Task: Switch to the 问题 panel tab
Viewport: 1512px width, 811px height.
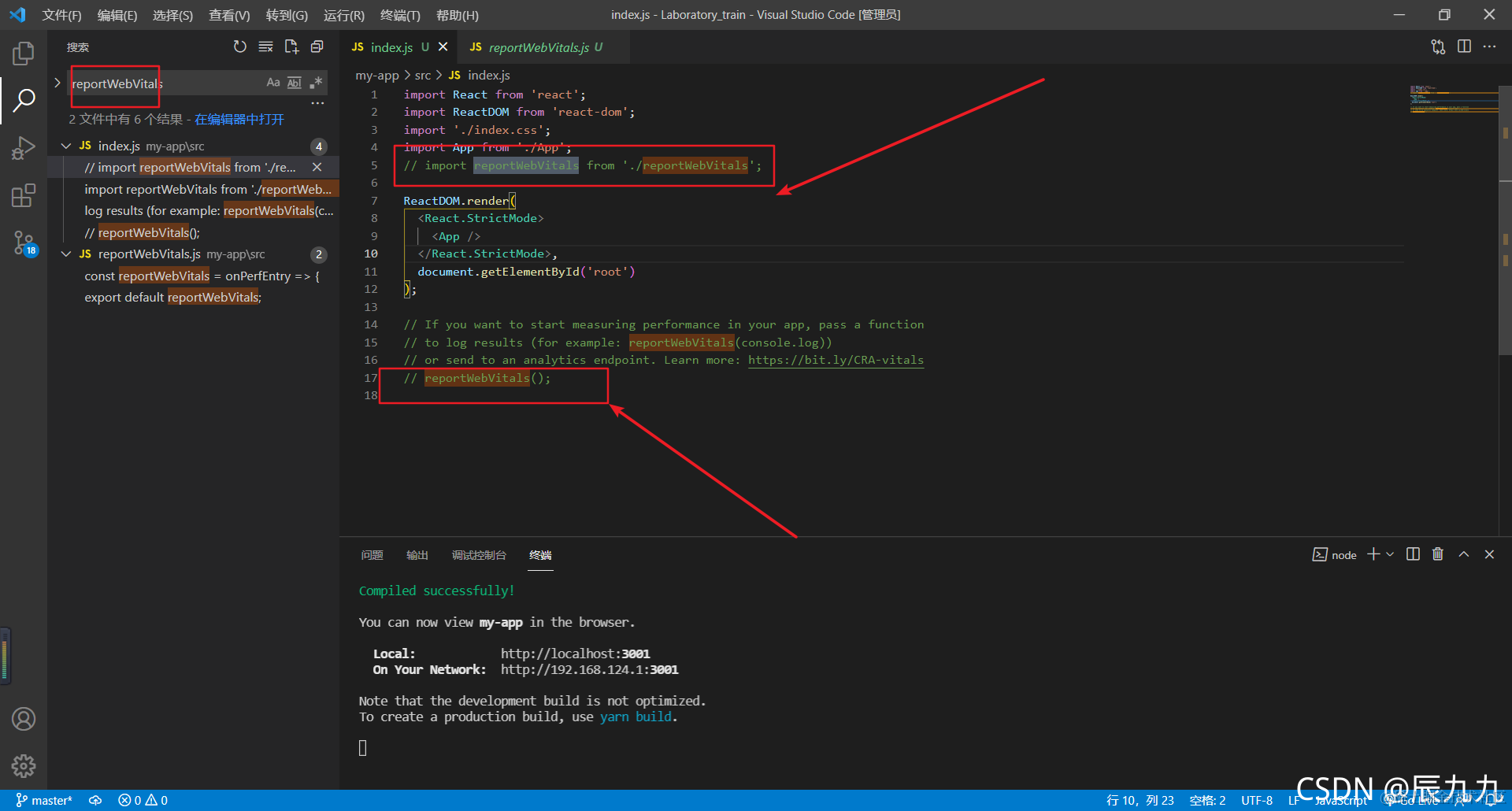Action: [372, 555]
